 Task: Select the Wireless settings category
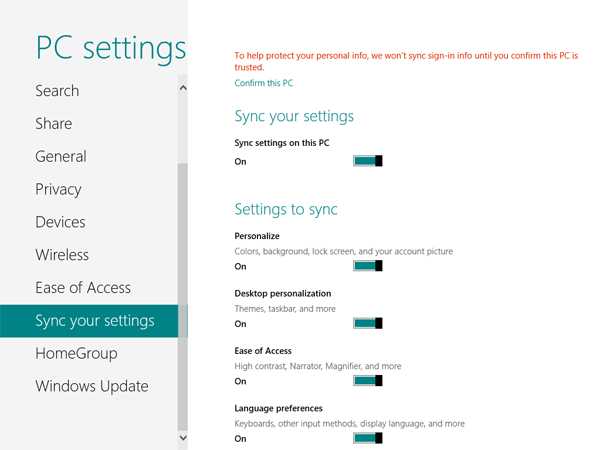tap(89, 255)
